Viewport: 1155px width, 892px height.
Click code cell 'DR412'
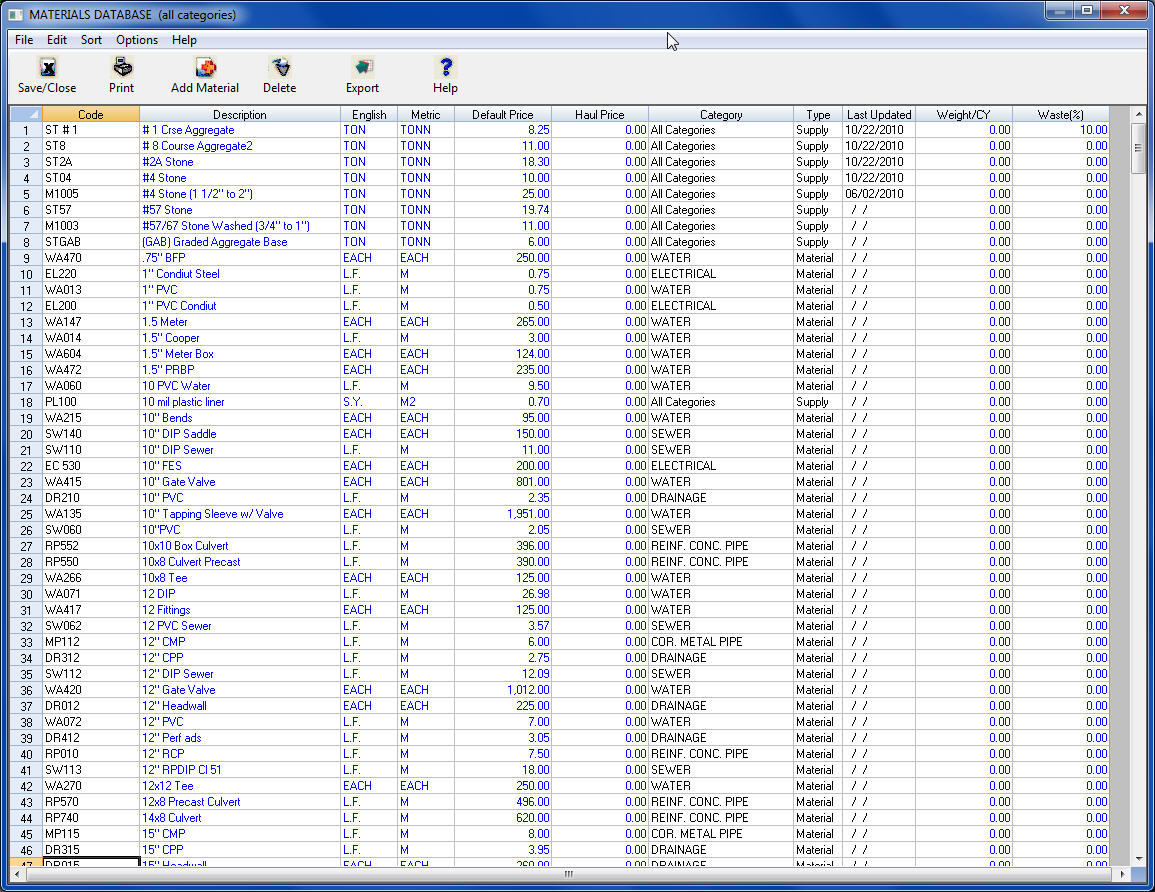coord(91,738)
